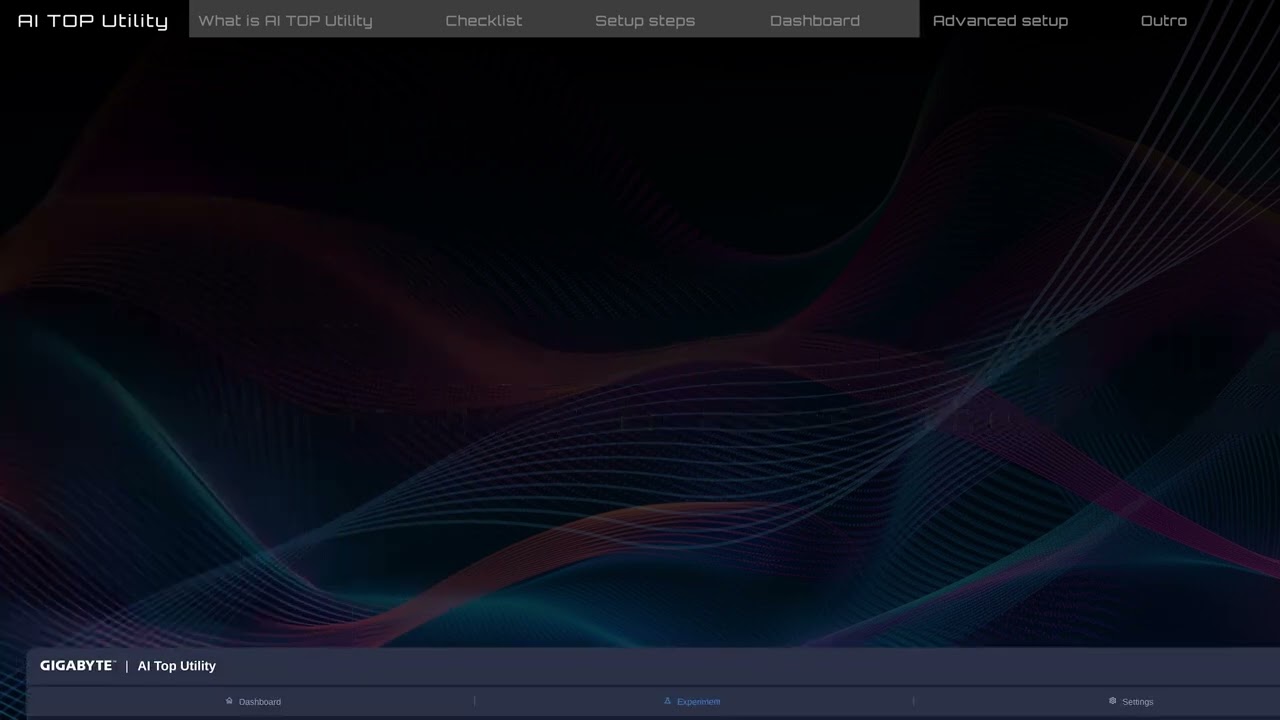1280x720 pixels.
Task: Click the divider between Experiment and Settings tabs
Action: pyautogui.click(x=913, y=701)
